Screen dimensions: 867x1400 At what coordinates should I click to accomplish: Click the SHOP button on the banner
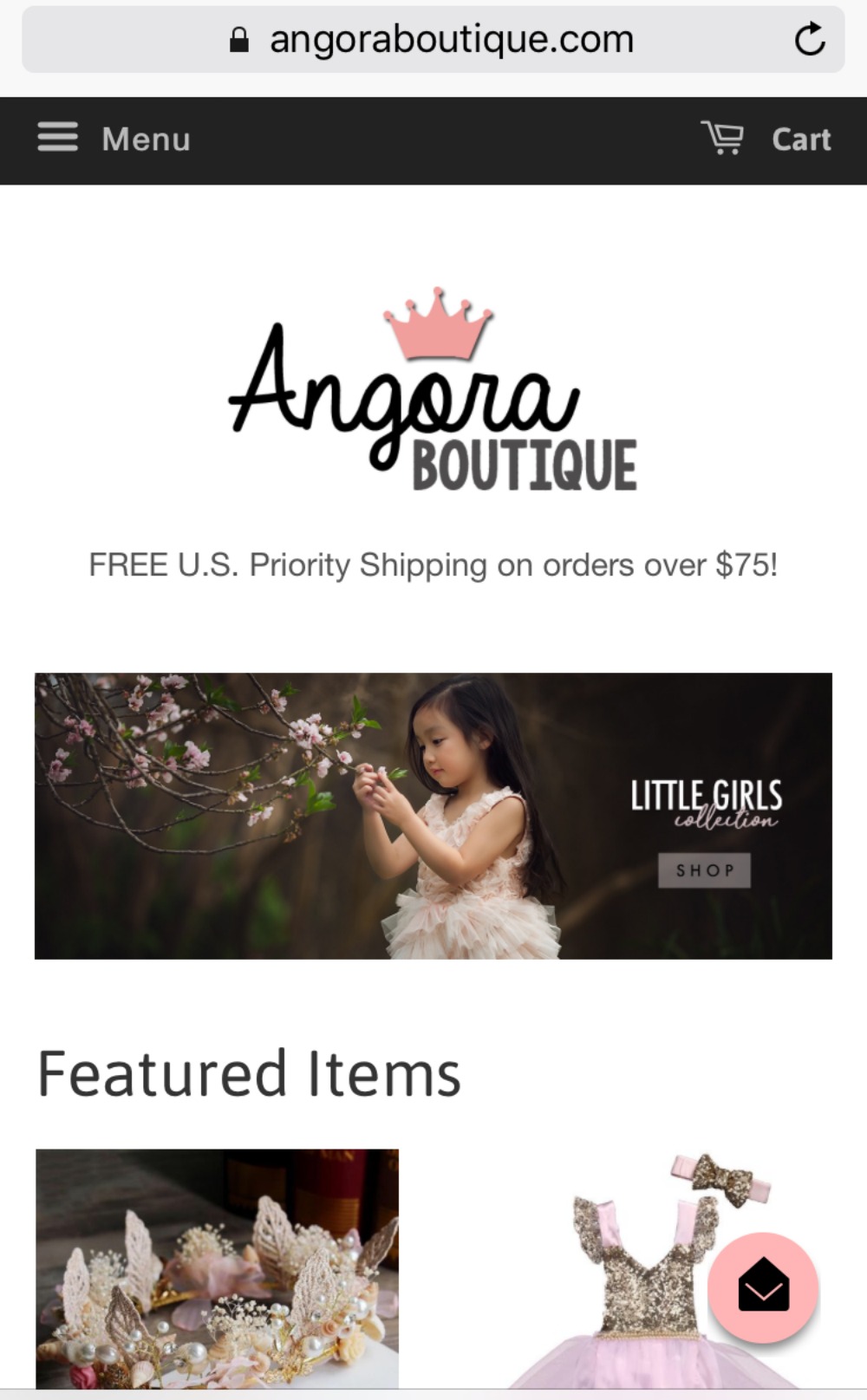coord(704,870)
